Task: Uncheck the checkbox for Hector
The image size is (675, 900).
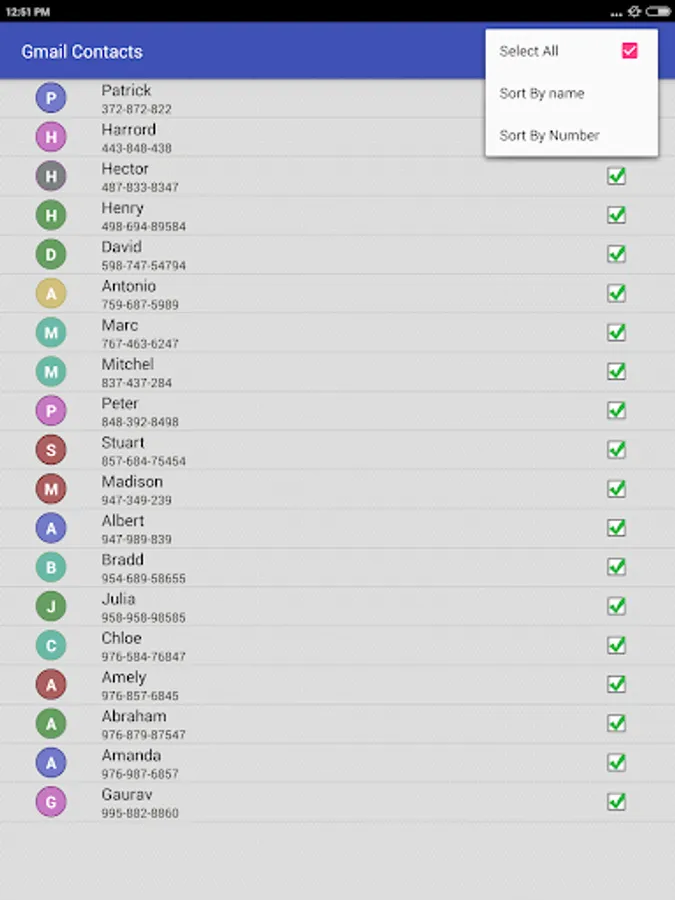Action: point(617,176)
